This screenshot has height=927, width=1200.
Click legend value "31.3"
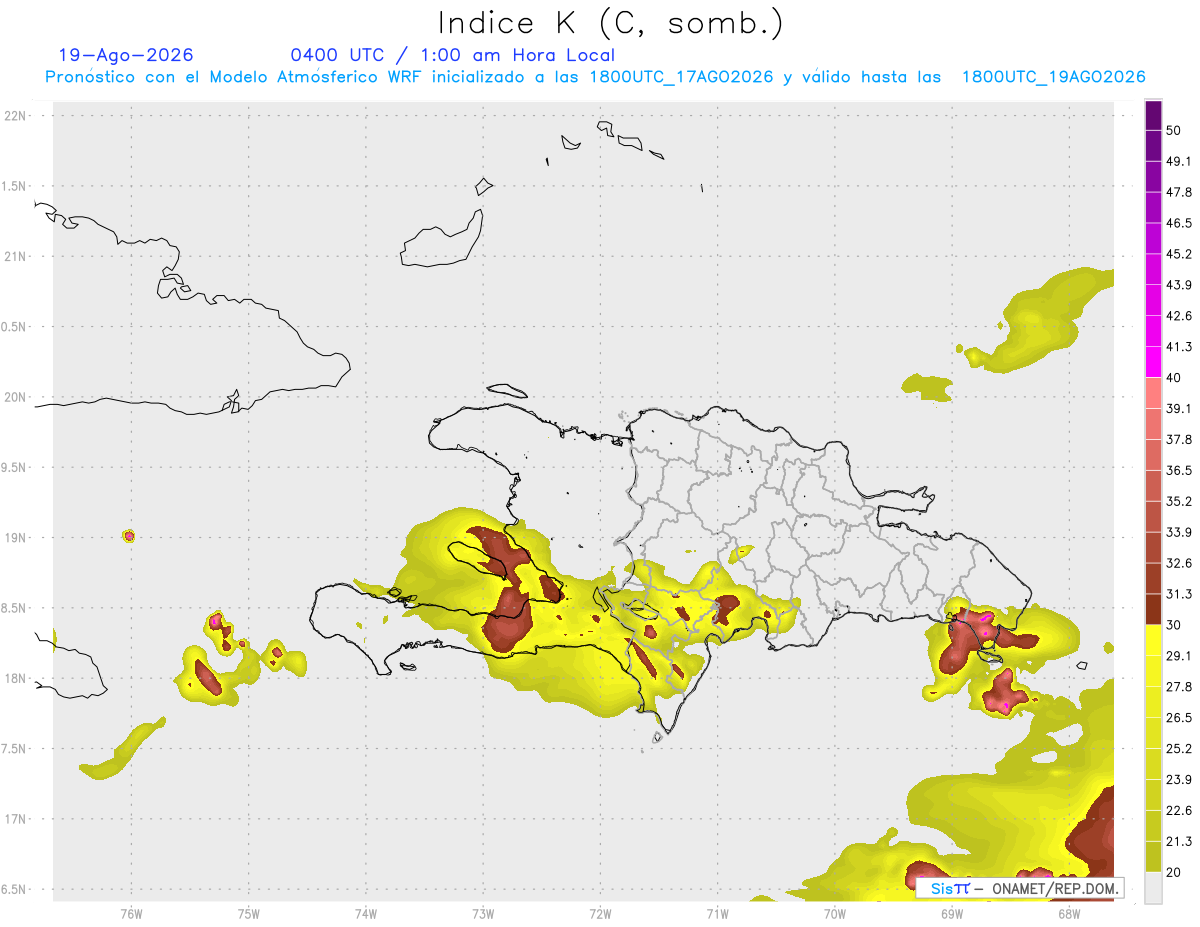[x=1178, y=594]
